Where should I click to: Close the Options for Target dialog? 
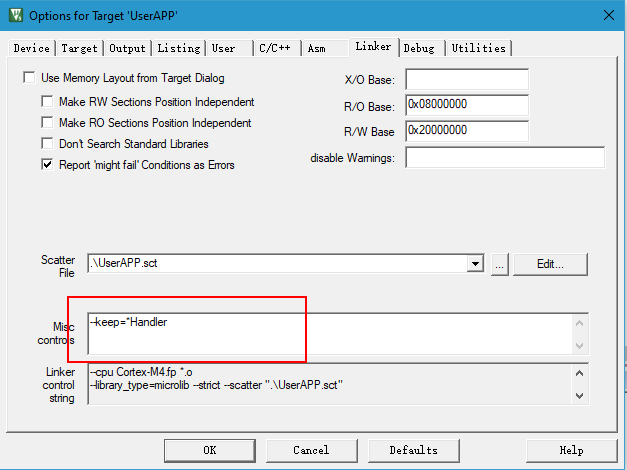(x=609, y=16)
